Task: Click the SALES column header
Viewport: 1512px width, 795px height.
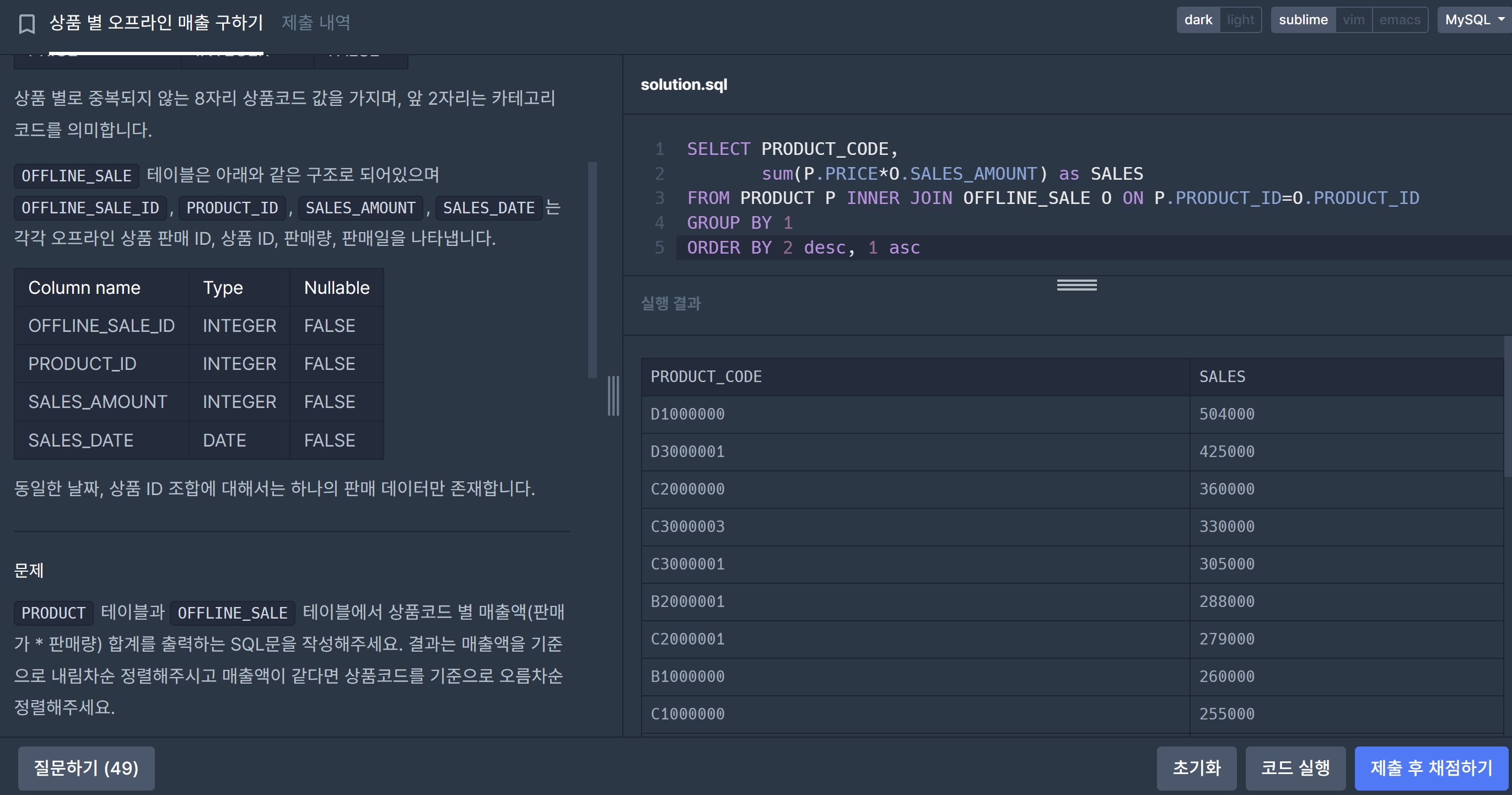Action: point(1222,377)
